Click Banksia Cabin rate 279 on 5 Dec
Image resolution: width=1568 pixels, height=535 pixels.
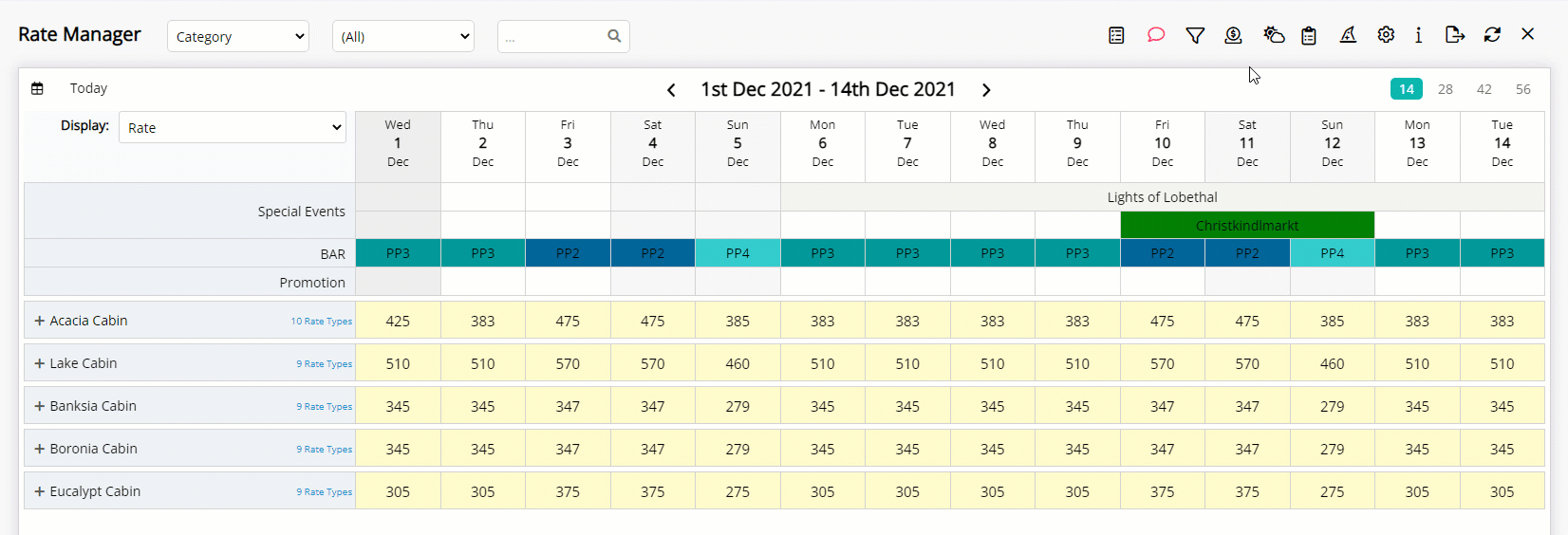(737, 406)
